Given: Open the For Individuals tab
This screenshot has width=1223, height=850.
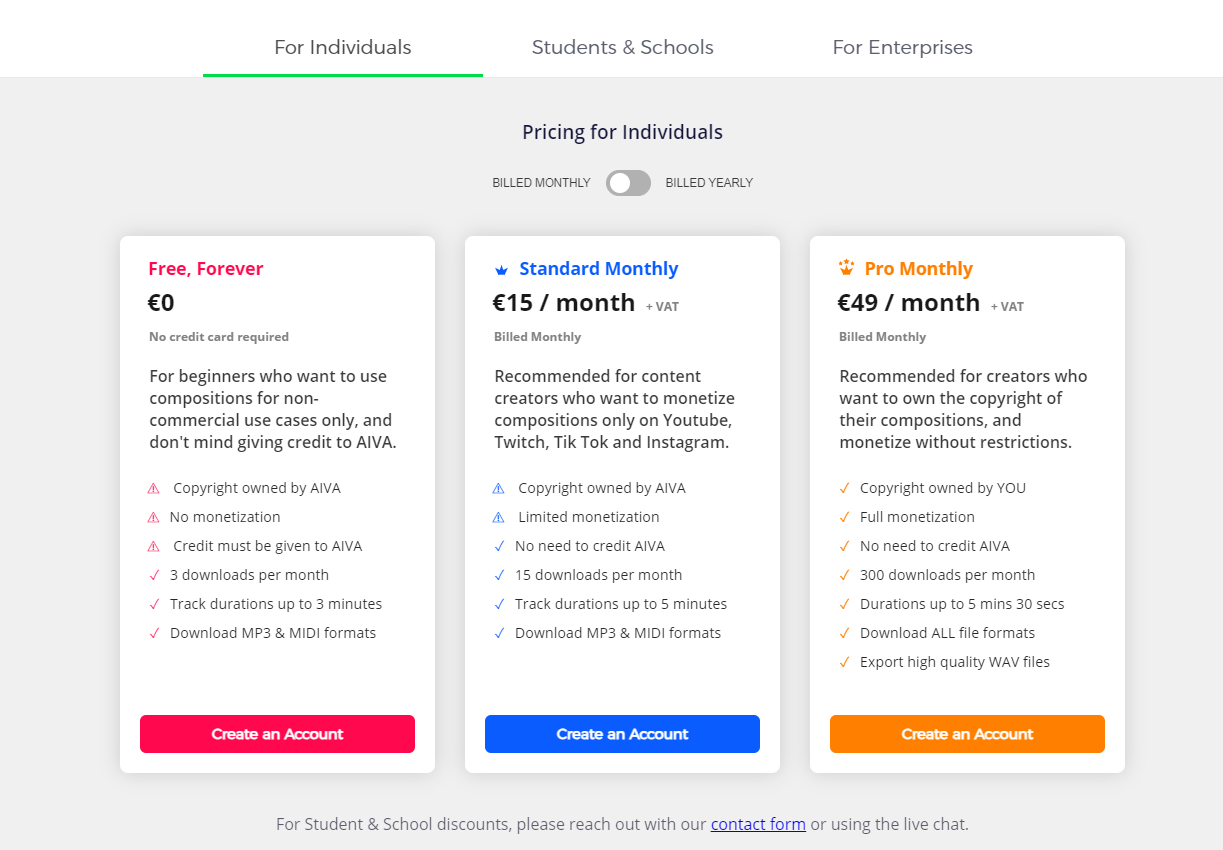Looking at the screenshot, I should [x=343, y=47].
